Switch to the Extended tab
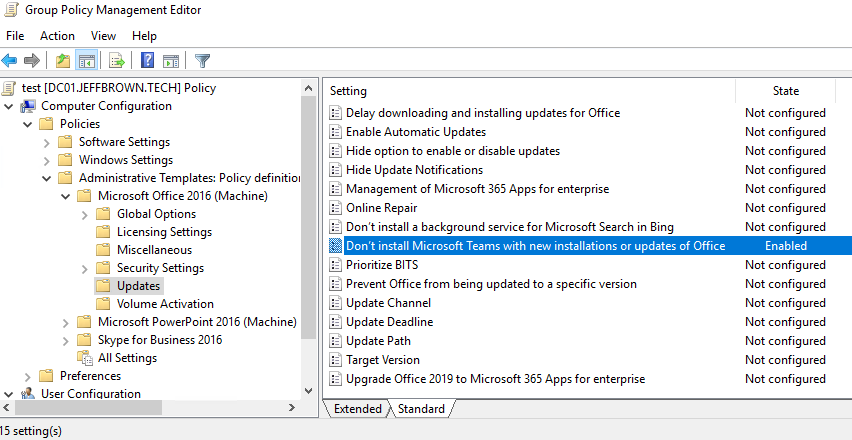The image size is (852, 440). pos(358,408)
